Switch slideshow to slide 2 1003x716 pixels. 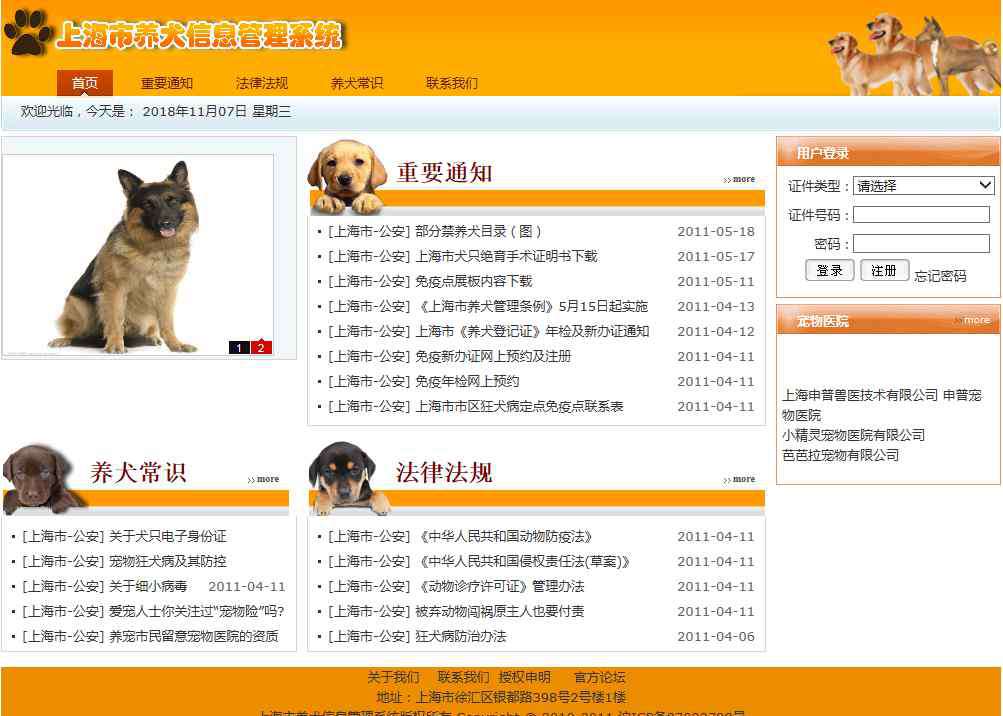click(261, 347)
